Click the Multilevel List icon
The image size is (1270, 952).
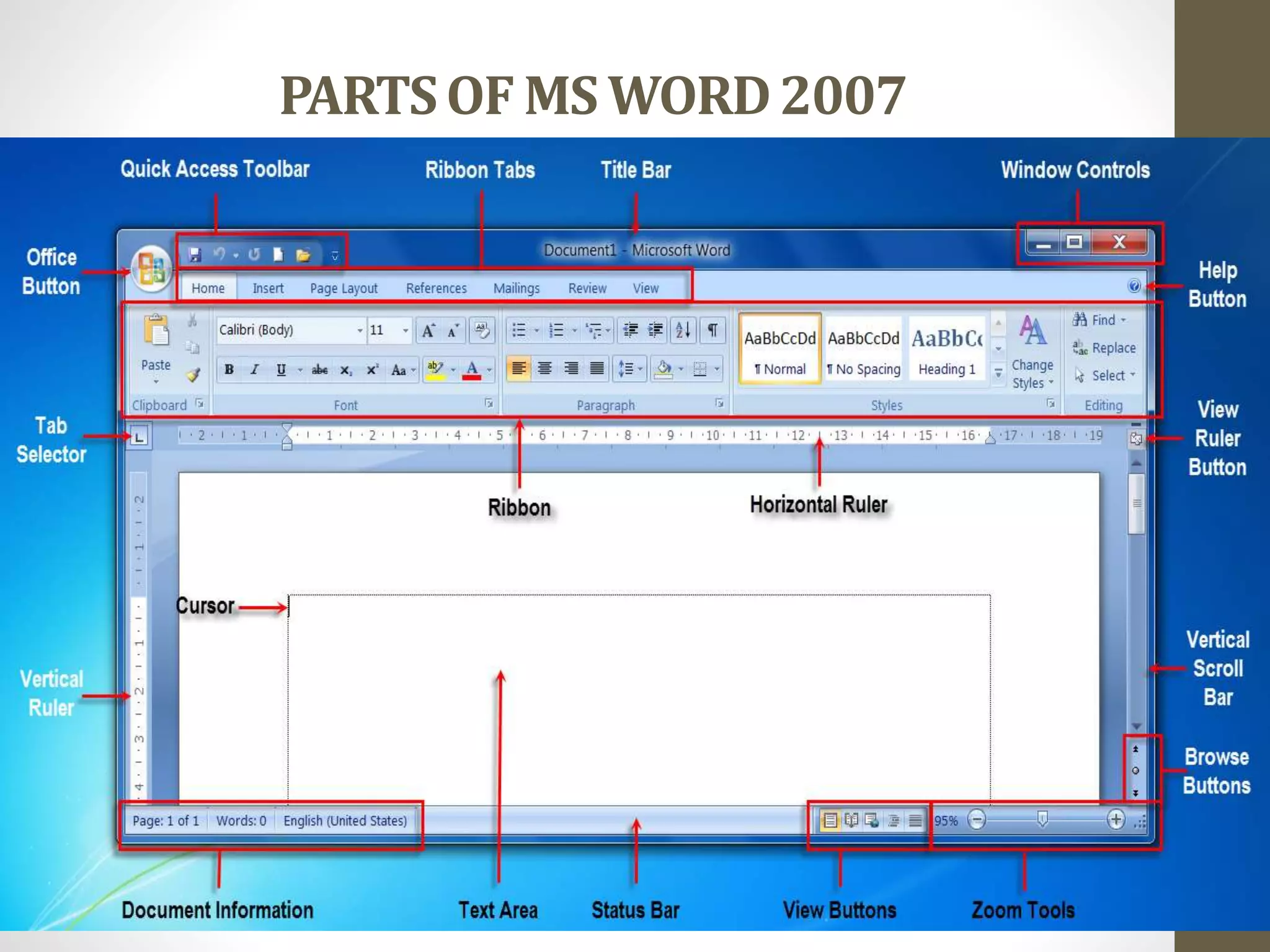click(593, 330)
